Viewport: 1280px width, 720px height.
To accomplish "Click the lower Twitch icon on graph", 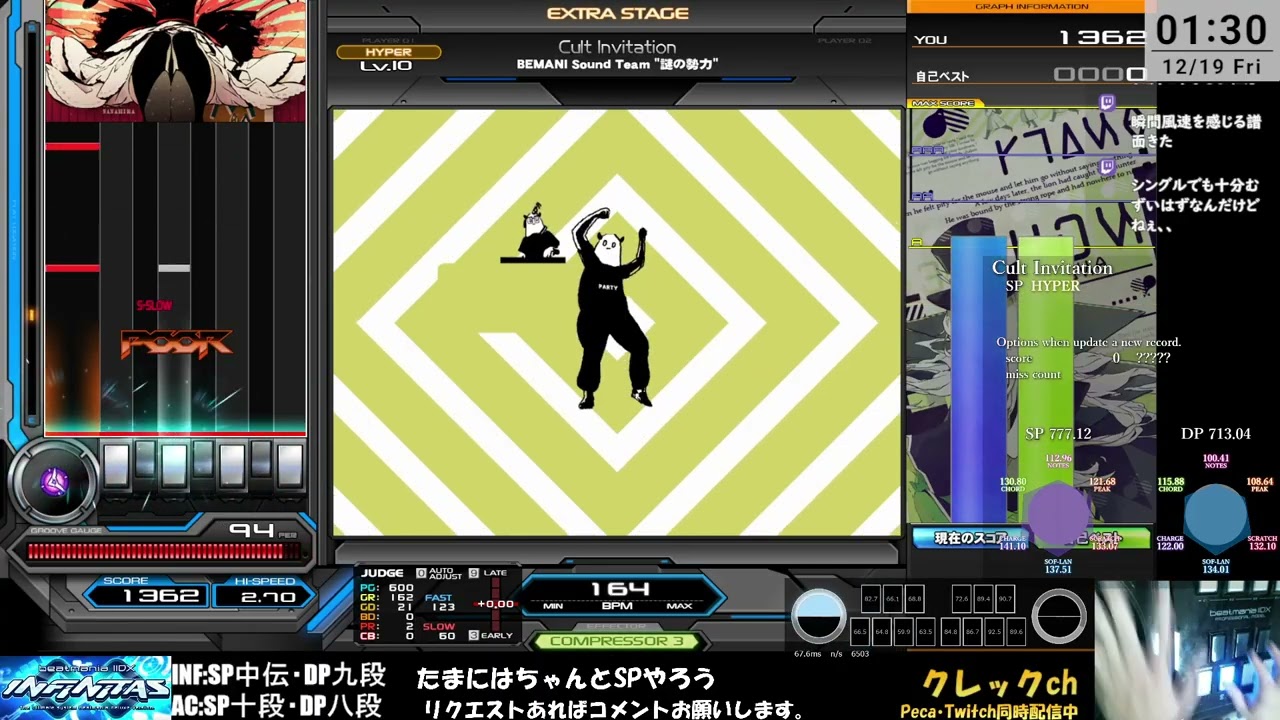I will (1107, 166).
